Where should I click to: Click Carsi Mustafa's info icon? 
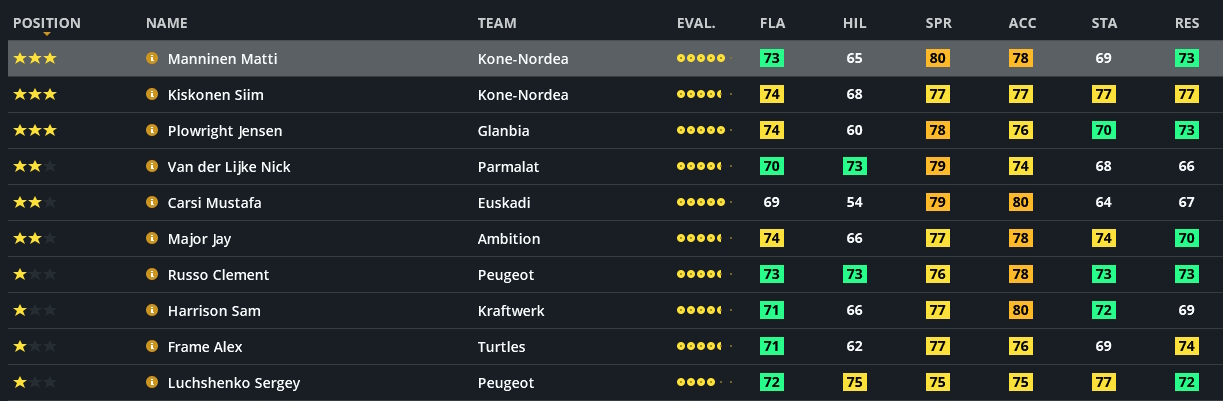(x=152, y=203)
